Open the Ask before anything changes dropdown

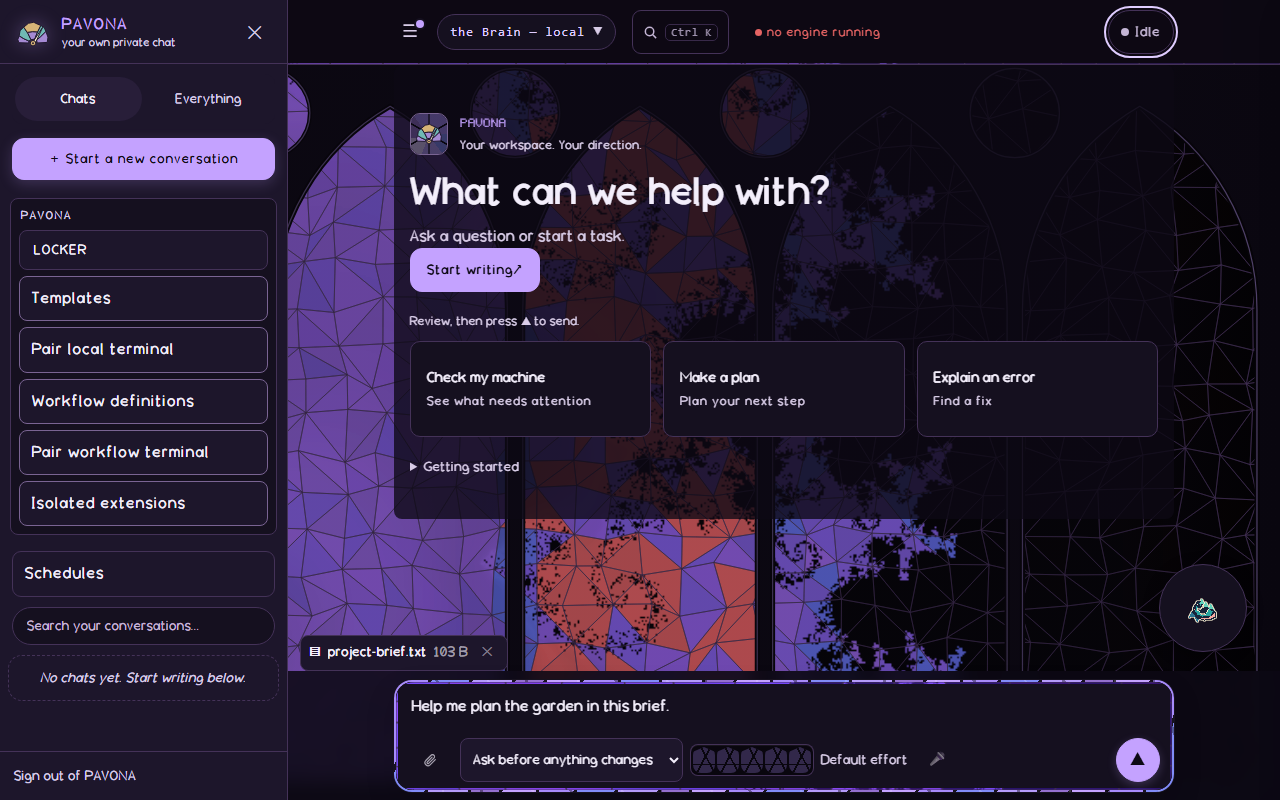point(571,760)
